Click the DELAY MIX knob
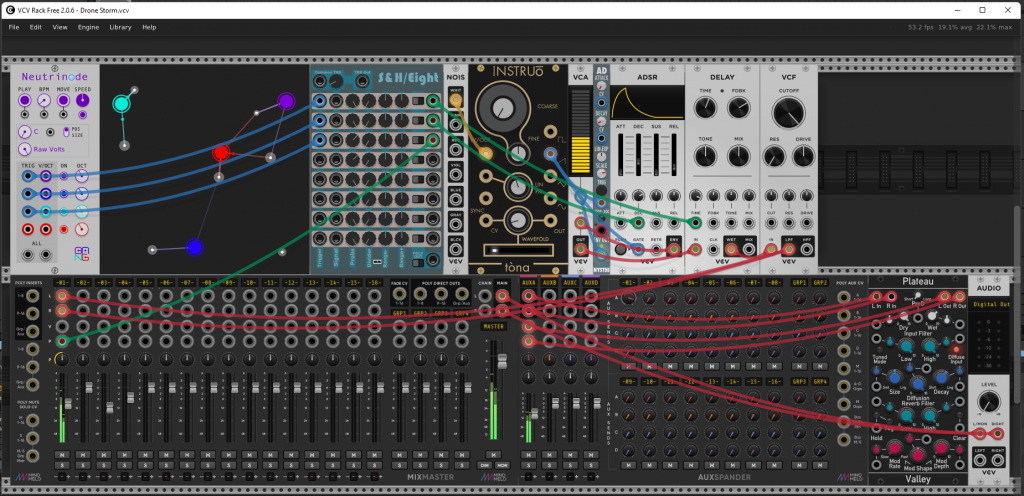 [738, 155]
